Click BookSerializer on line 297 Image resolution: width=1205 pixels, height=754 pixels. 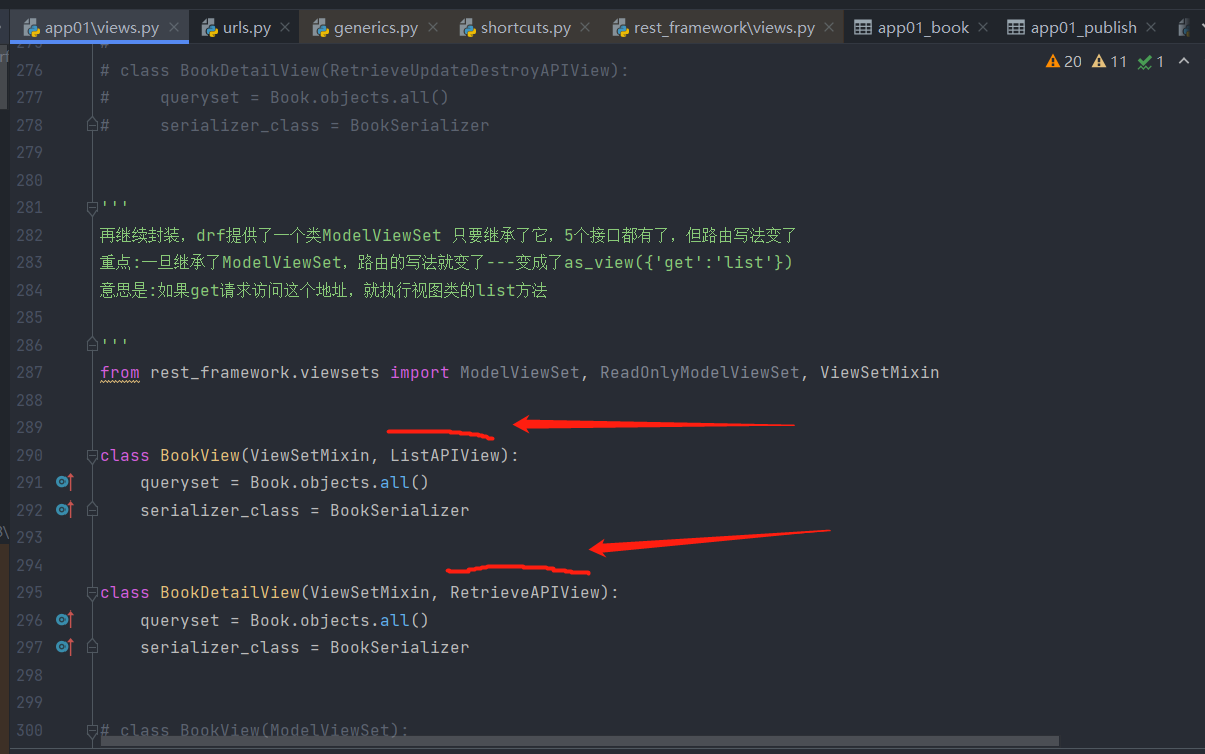[x=400, y=647]
